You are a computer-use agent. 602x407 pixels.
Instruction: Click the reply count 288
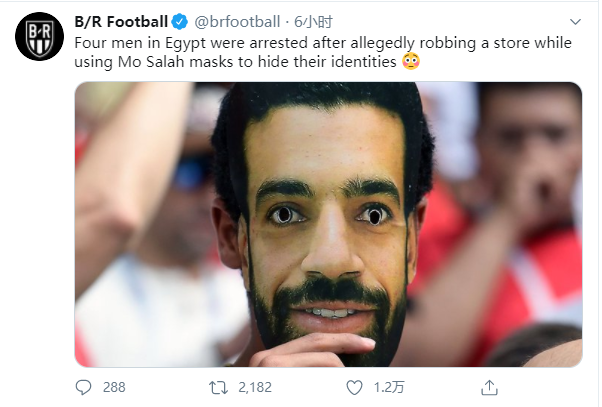(114, 386)
